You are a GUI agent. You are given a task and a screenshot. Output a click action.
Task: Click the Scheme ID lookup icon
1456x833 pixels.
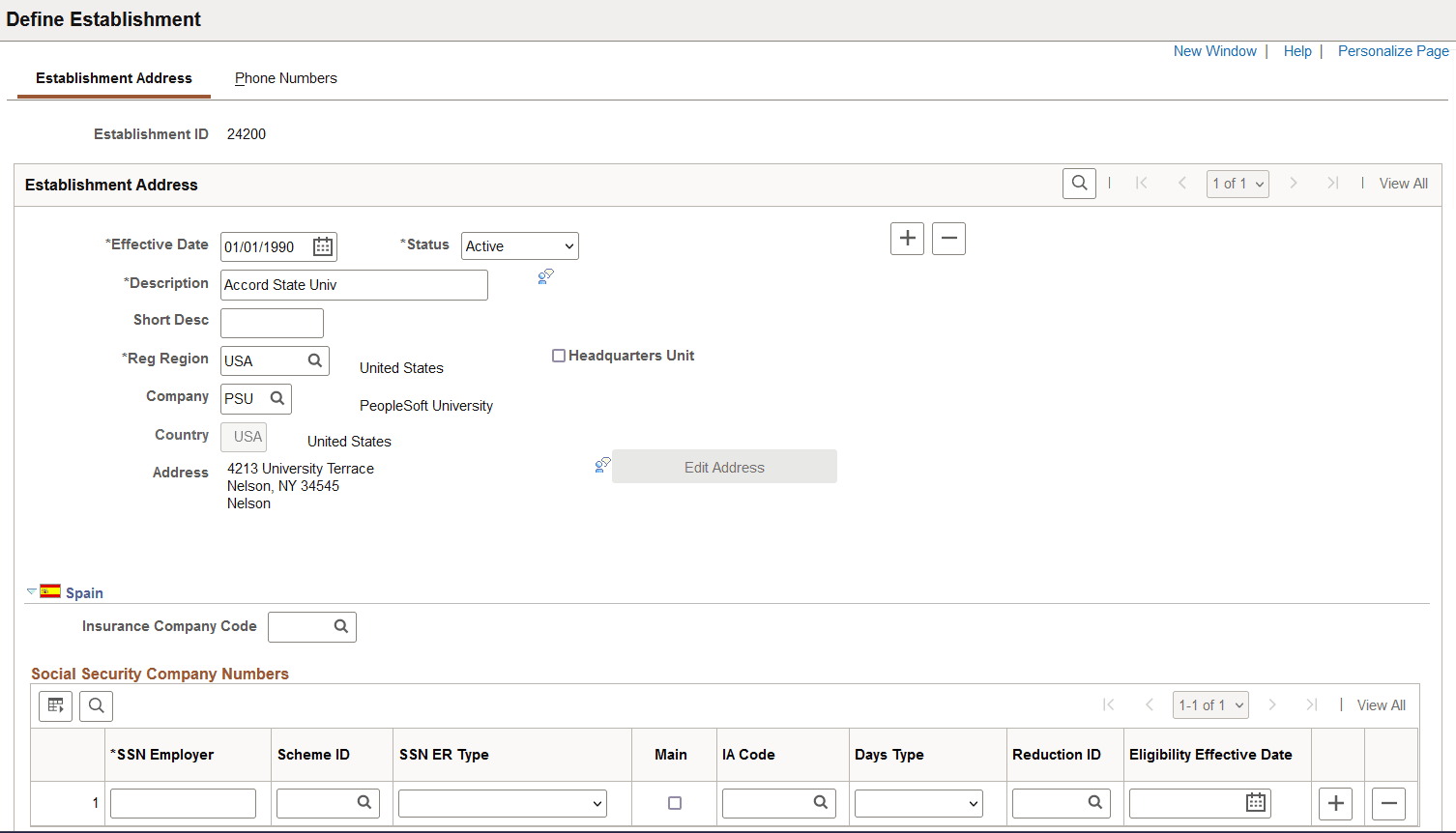(364, 802)
